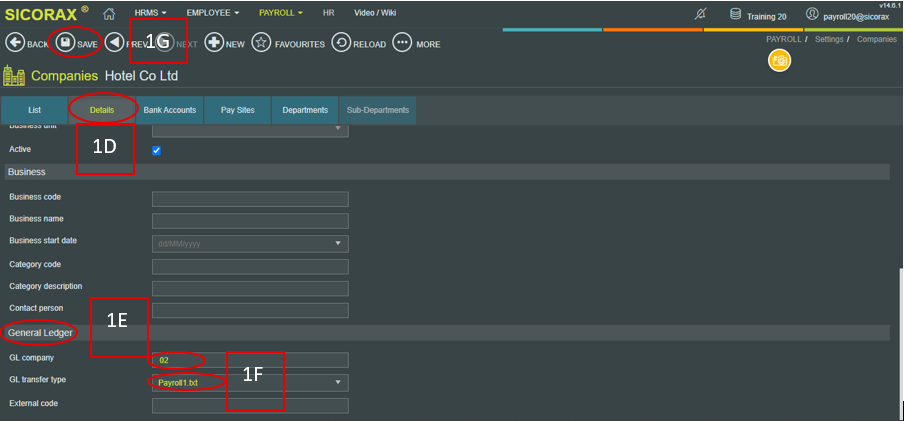
Task: Click the Companies page heading
Action: [65, 76]
